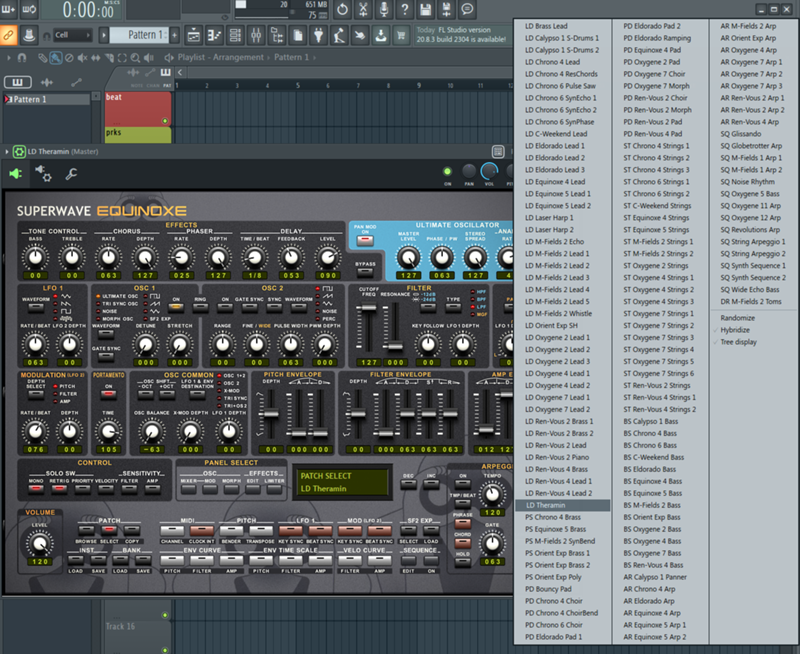Toggle the MONO solo switch
This screenshot has width=800, height=654.
[x=36, y=489]
